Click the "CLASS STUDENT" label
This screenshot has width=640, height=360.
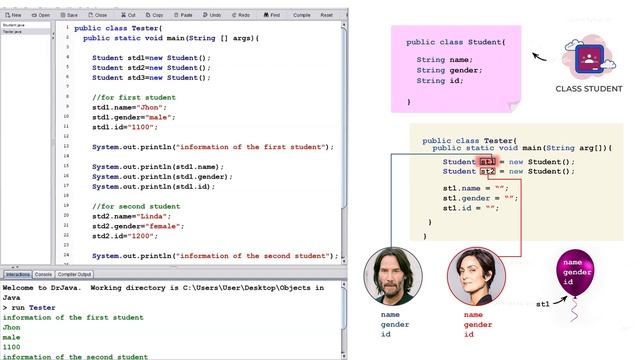tap(589, 89)
